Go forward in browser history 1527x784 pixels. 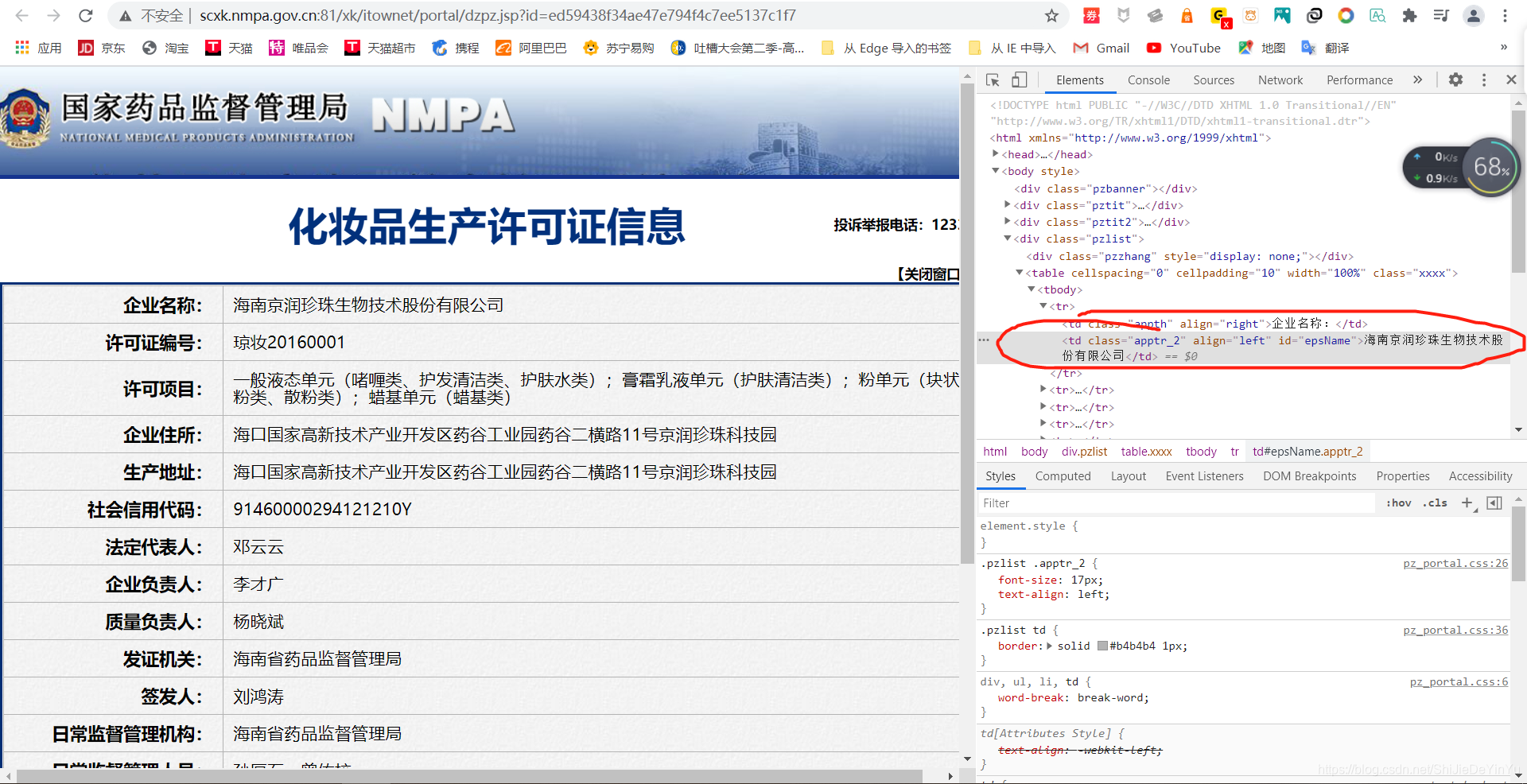(x=53, y=15)
